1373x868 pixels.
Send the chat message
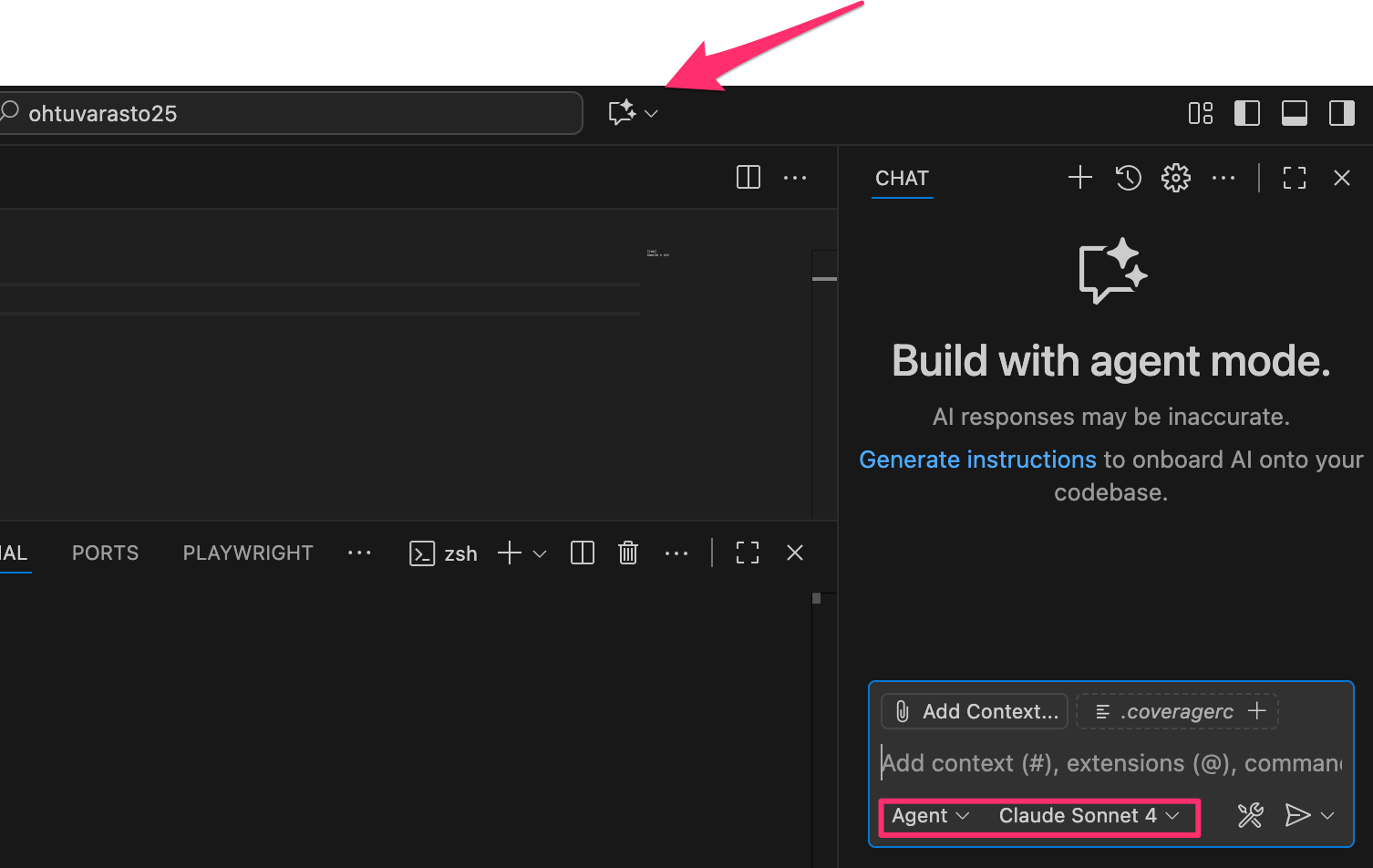(1296, 815)
